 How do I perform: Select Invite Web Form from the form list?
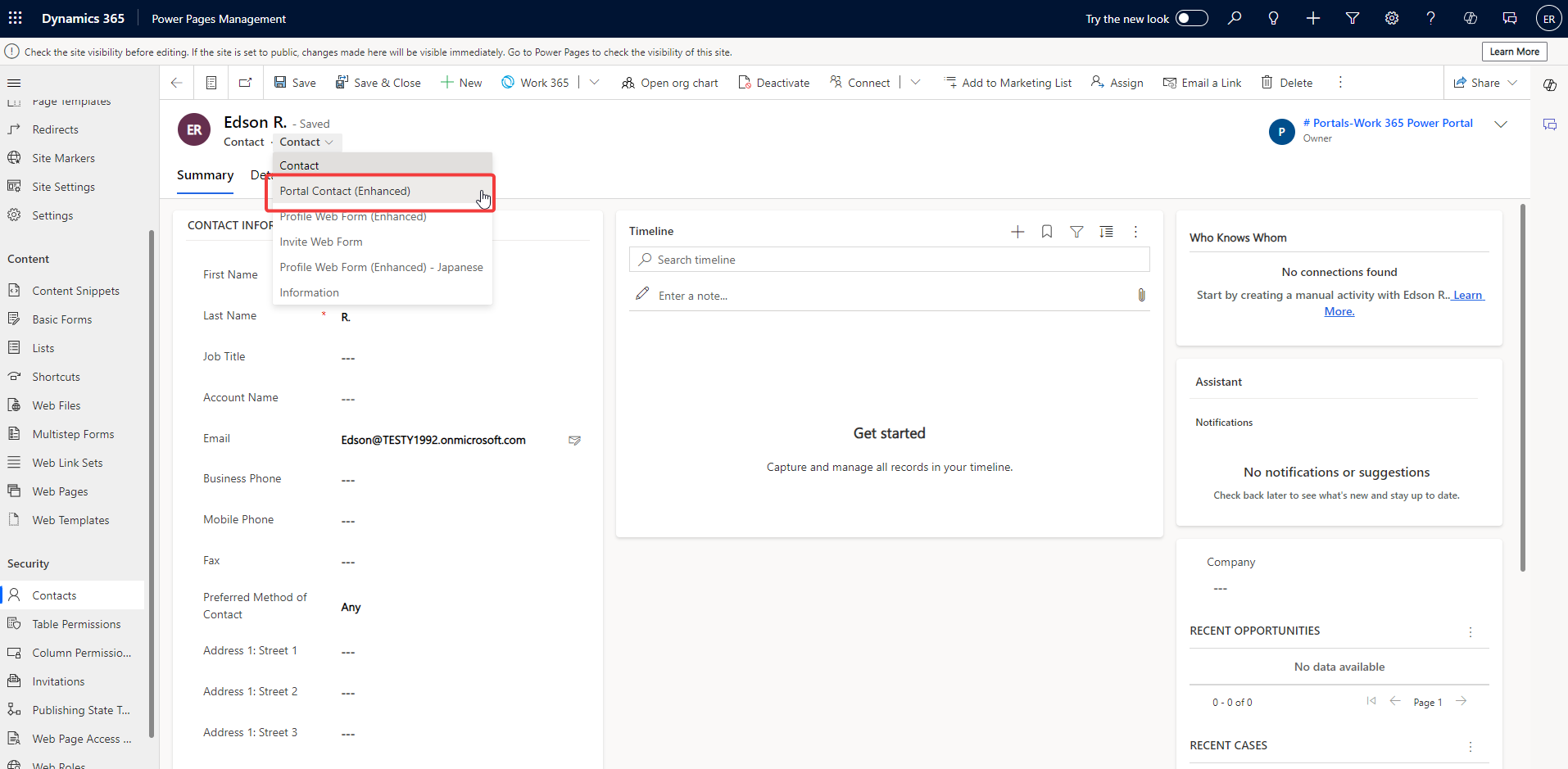coord(383,242)
